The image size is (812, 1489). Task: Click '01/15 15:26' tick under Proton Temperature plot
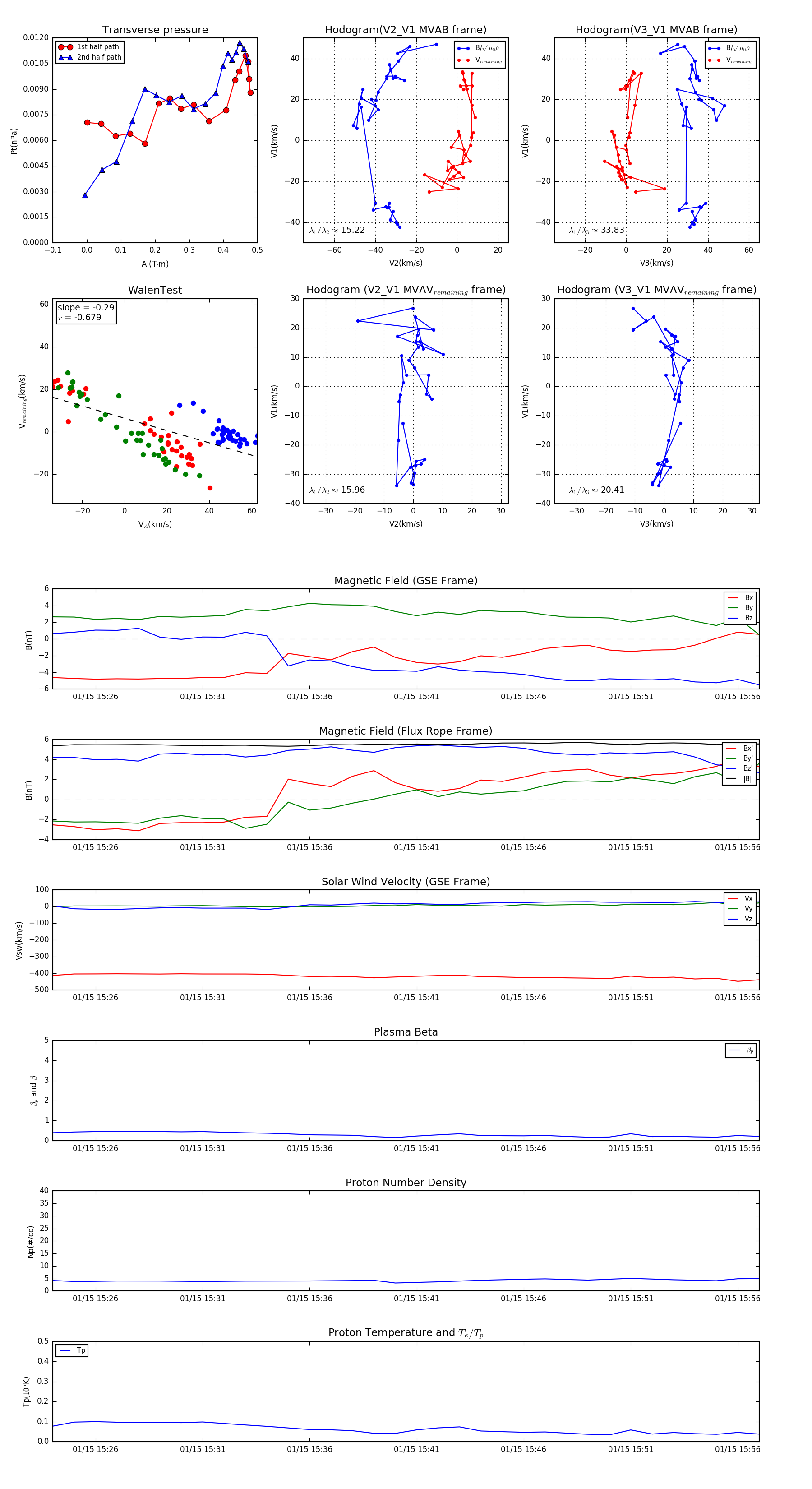click(95, 1449)
